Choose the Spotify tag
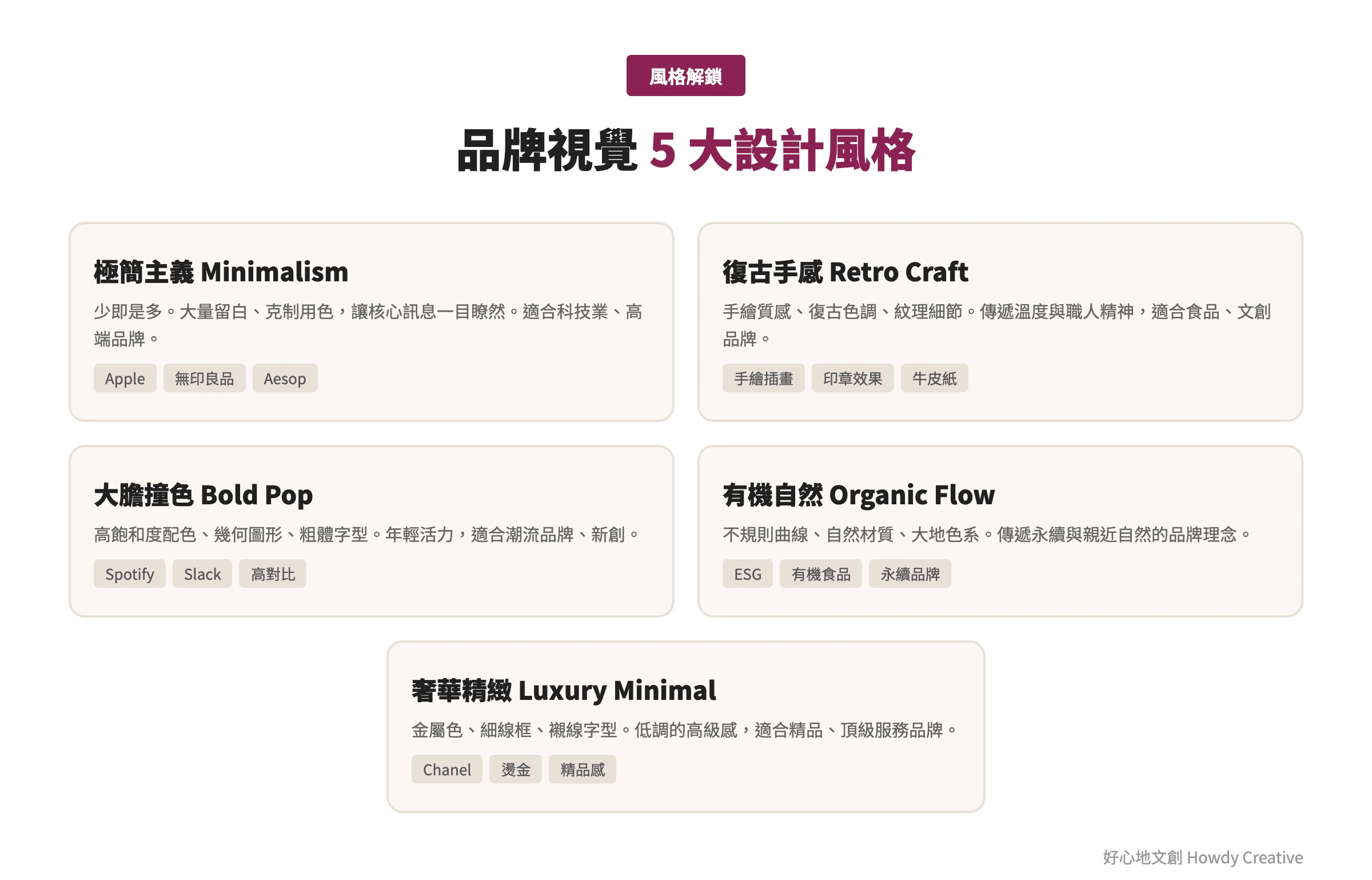This screenshot has height=880, width=1372. coord(130,574)
